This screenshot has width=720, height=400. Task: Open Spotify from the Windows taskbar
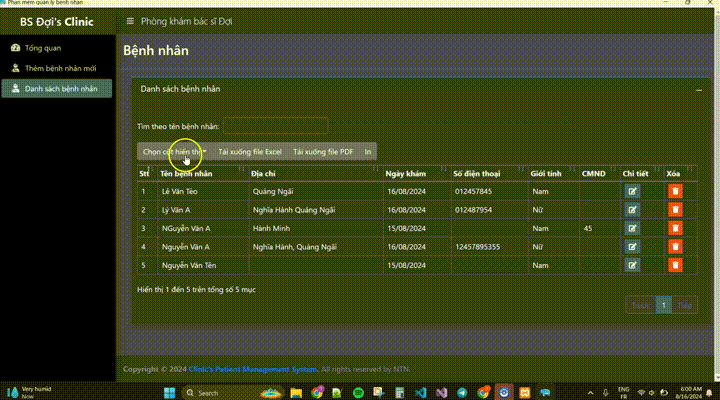tap(359, 393)
